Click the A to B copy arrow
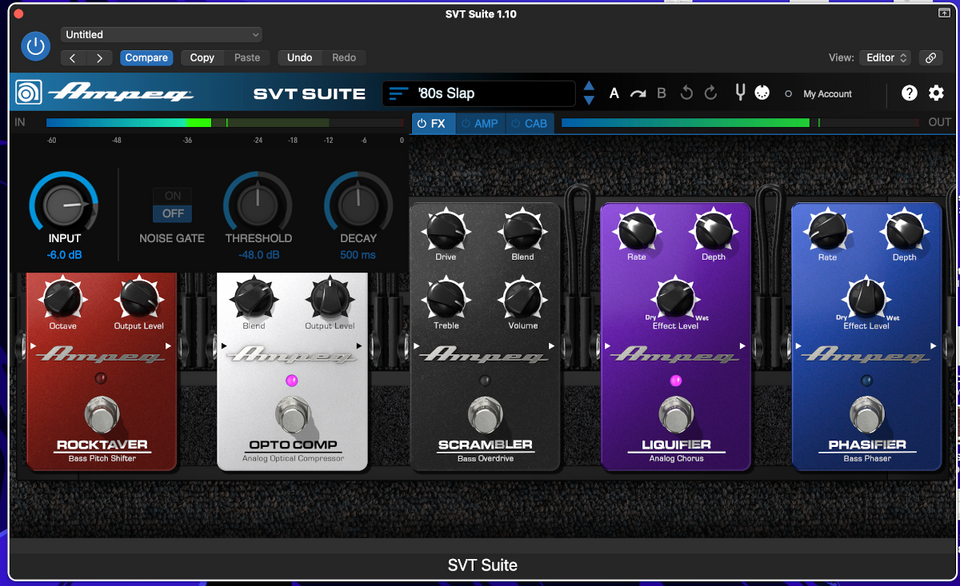 (x=638, y=93)
